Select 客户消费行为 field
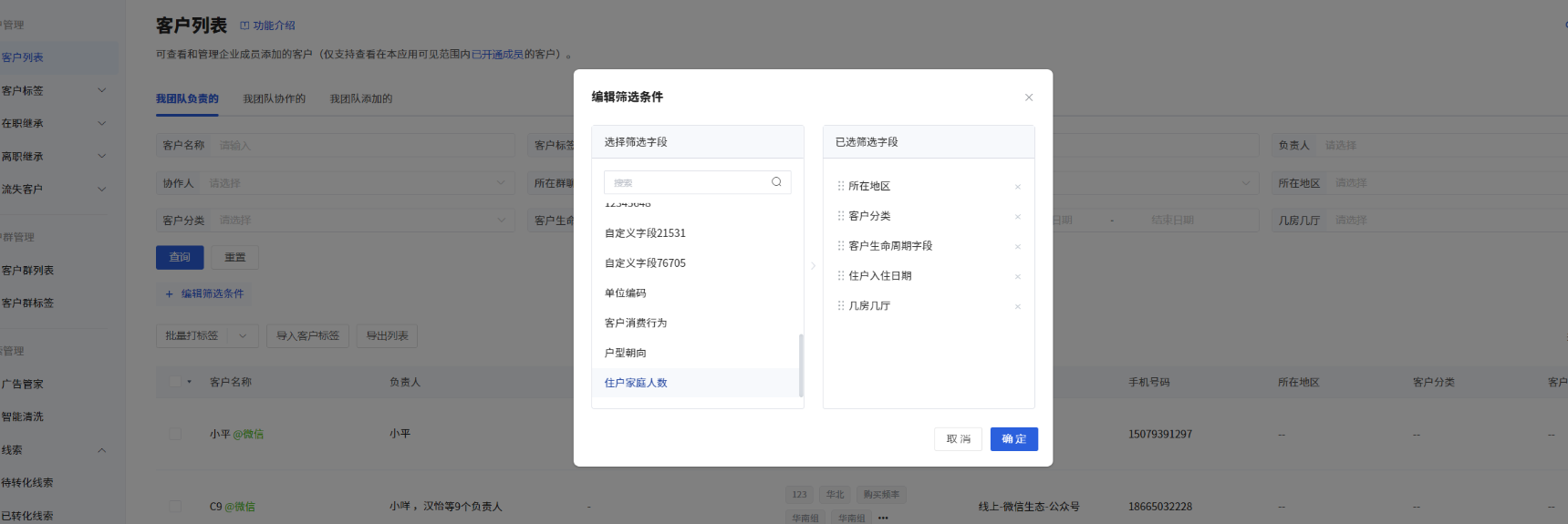The height and width of the screenshot is (524, 1568). [x=698, y=324]
